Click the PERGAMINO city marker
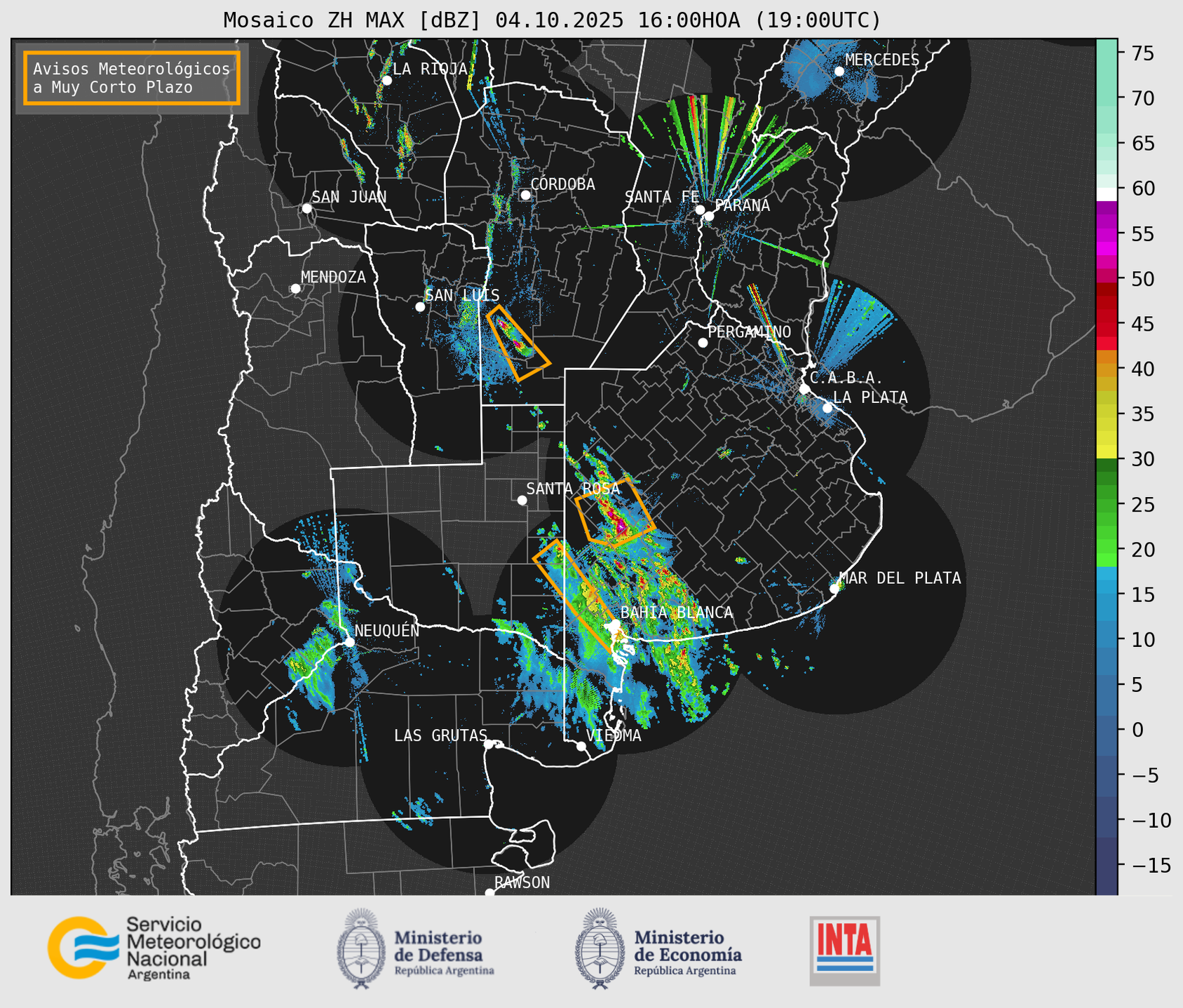 coord(703,343)
